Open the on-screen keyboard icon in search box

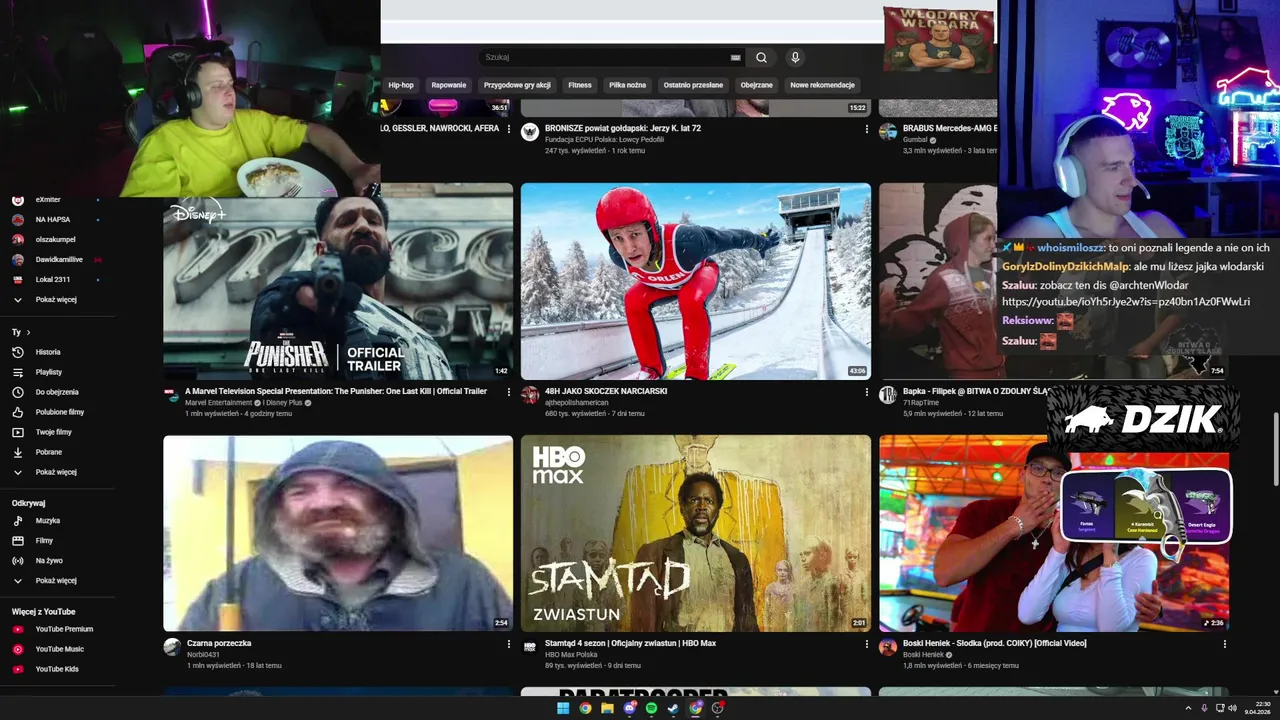(x=736, y=58)
